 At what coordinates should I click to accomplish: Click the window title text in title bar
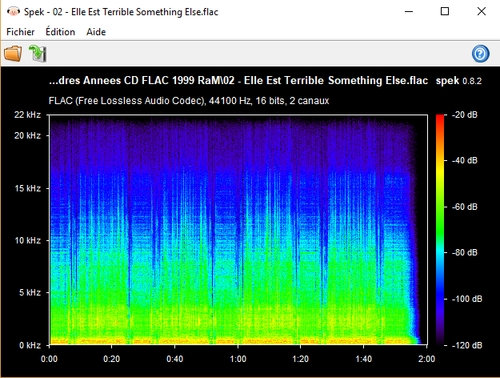(121, 12)
